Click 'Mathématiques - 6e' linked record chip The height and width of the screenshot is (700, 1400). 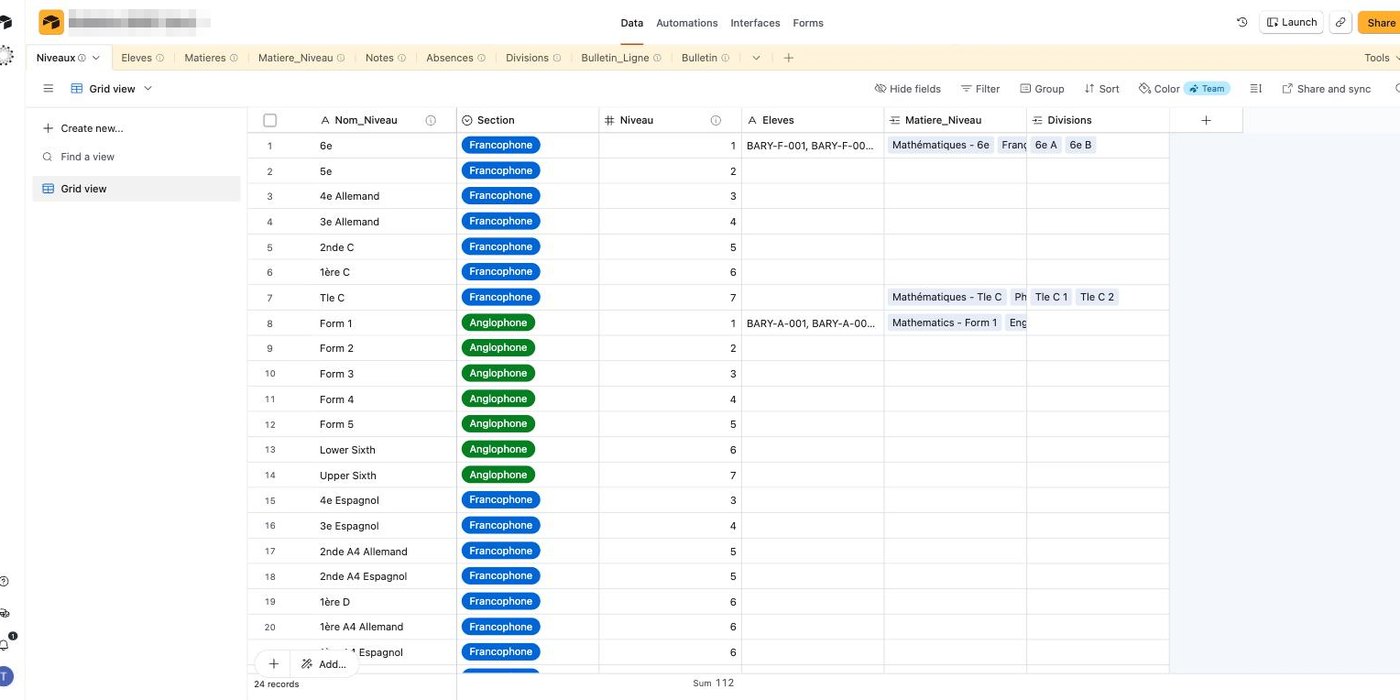[941, 145]
